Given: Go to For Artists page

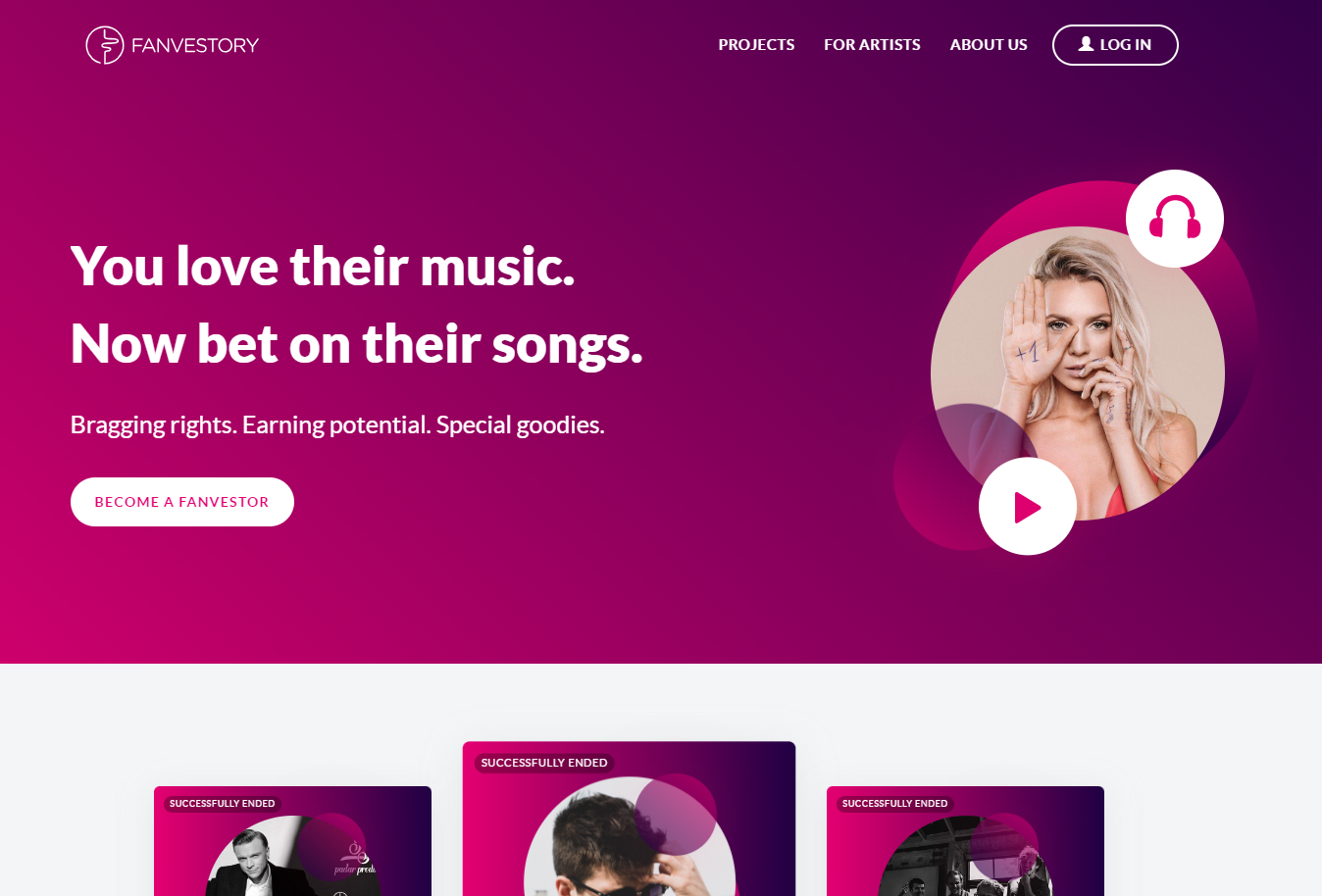Looking at the screenshot, I should pos(872,45).
